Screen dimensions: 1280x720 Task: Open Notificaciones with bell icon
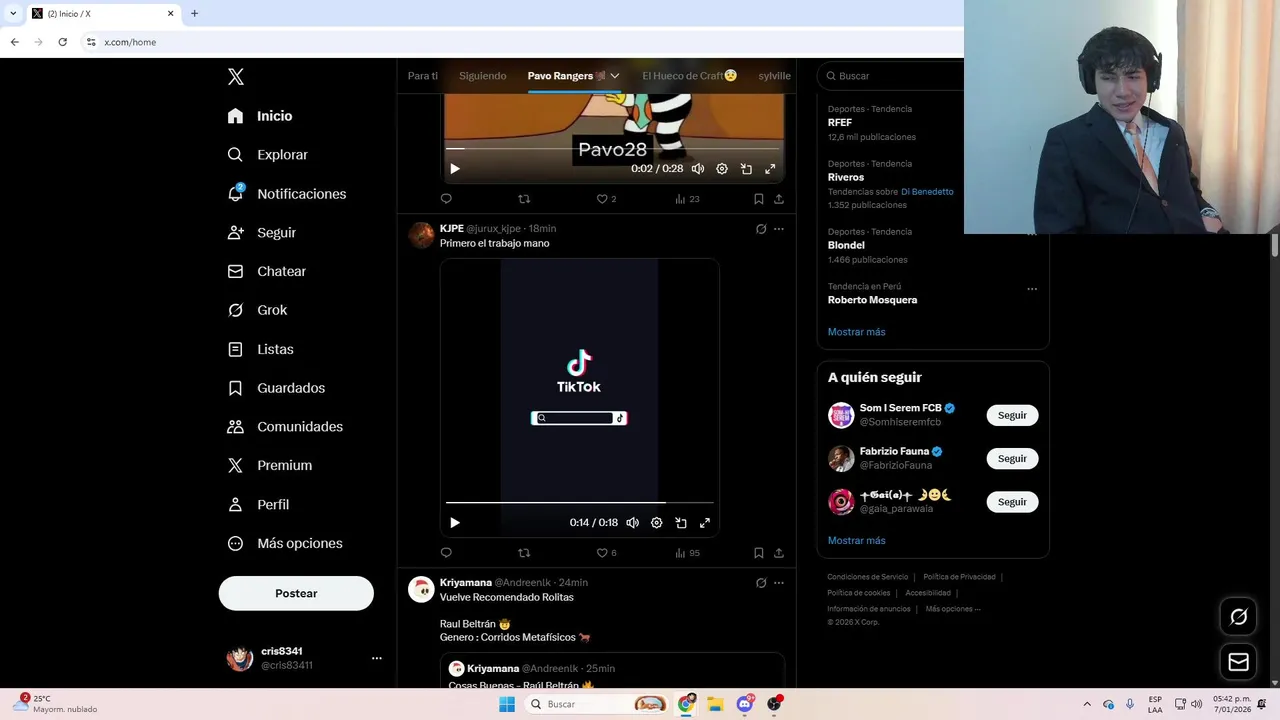click(x=286, y=194)
